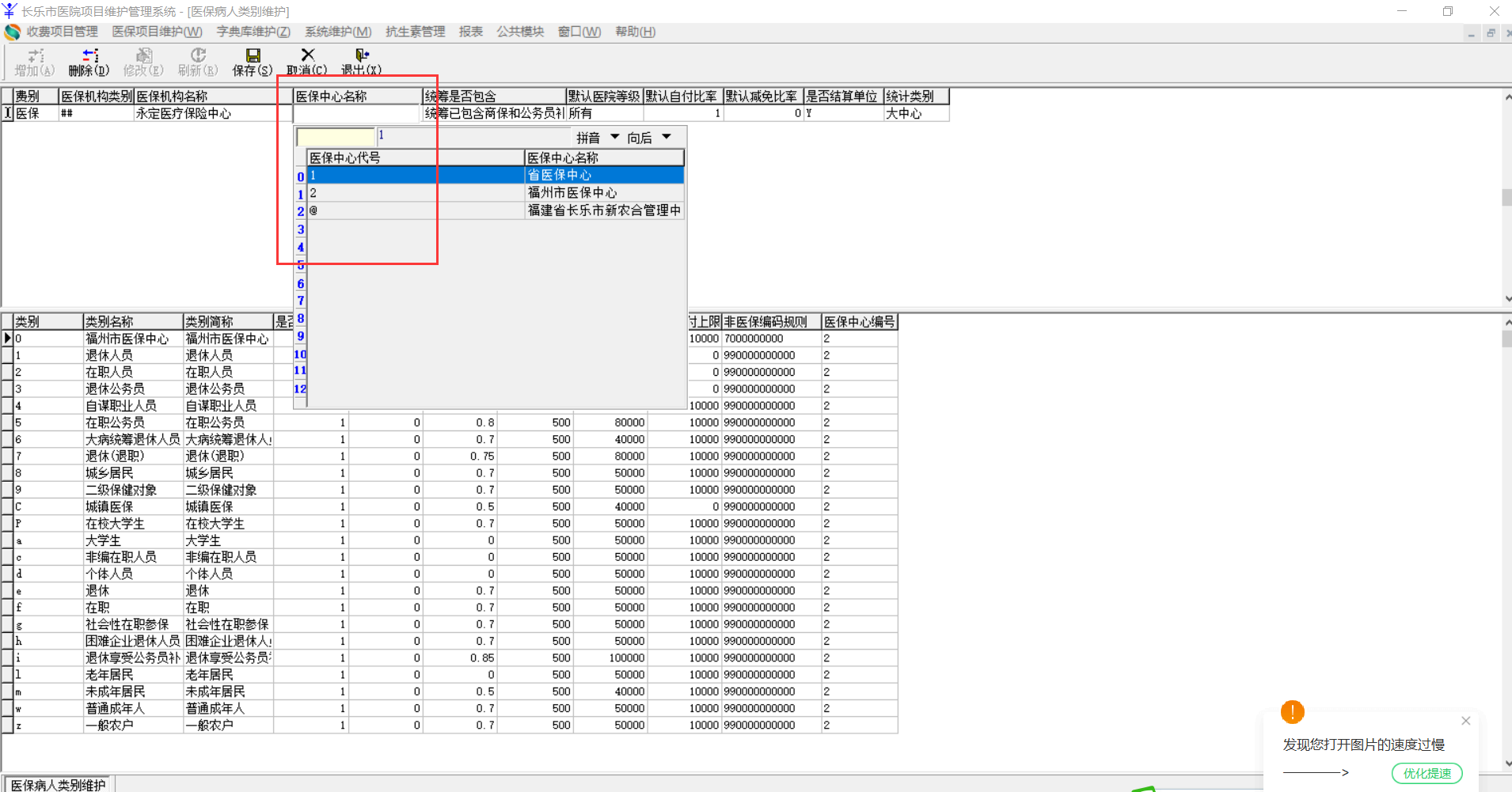Image resolution: width=1512 pixels, height=792 pixels.
Task: Dismiss the slow-image notification with its X
Action: [x=1465, y=721]
